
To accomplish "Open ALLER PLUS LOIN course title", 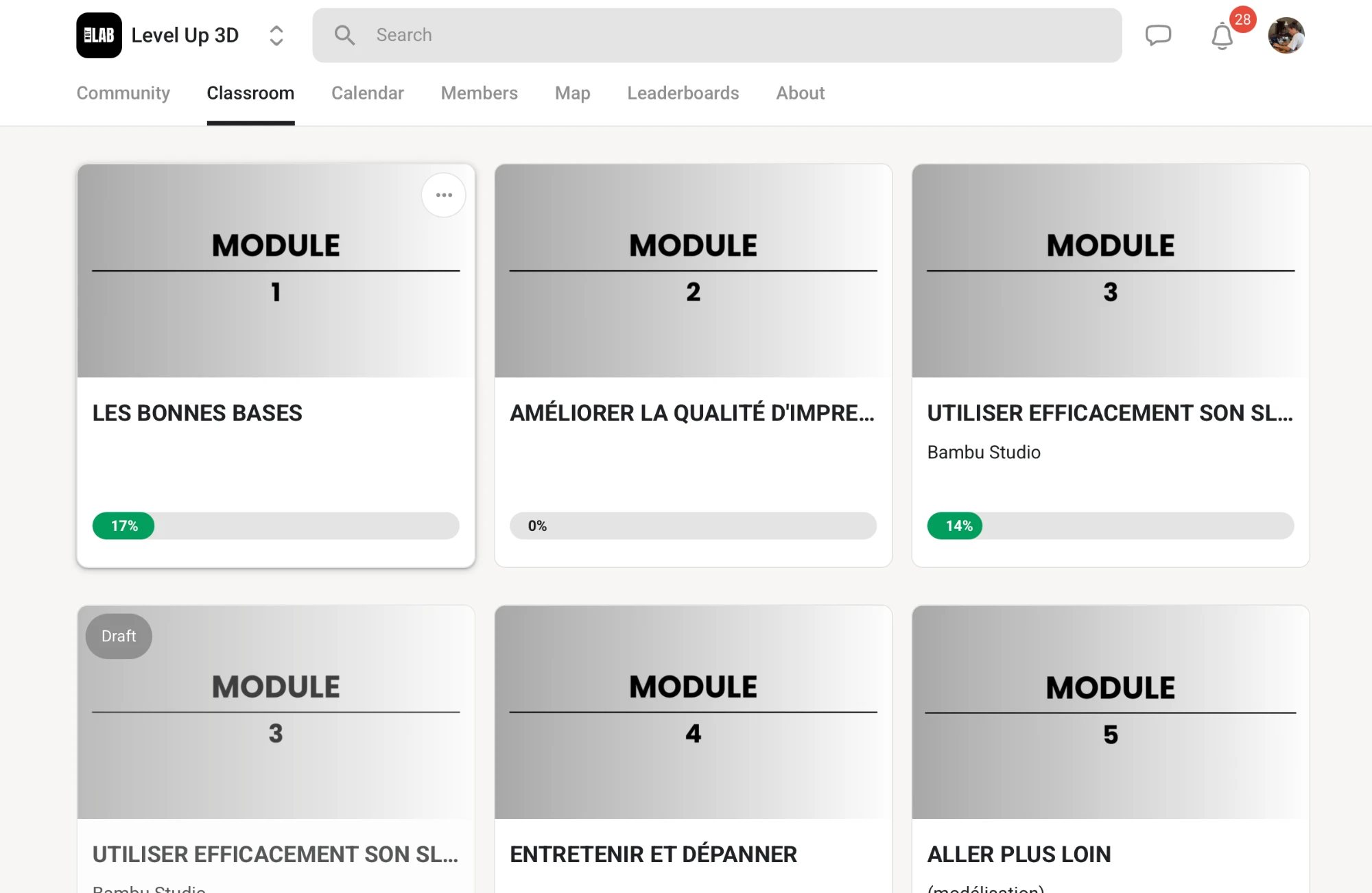I will pos(1019,855).
